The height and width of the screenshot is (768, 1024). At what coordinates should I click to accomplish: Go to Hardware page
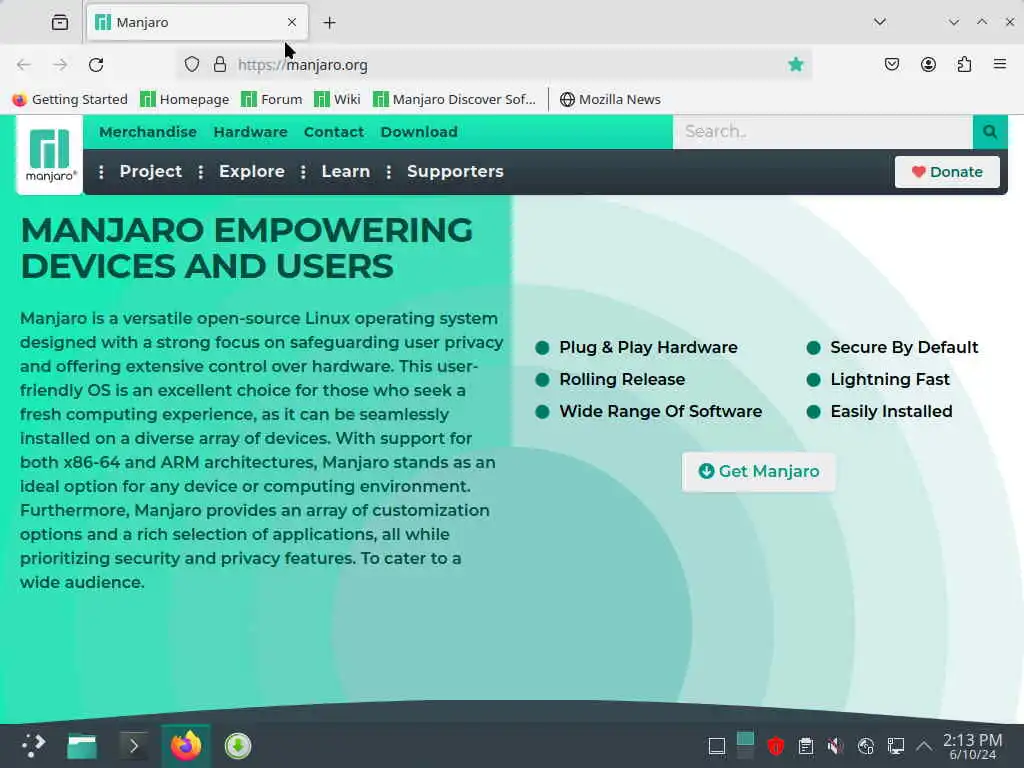coord(250,132)
